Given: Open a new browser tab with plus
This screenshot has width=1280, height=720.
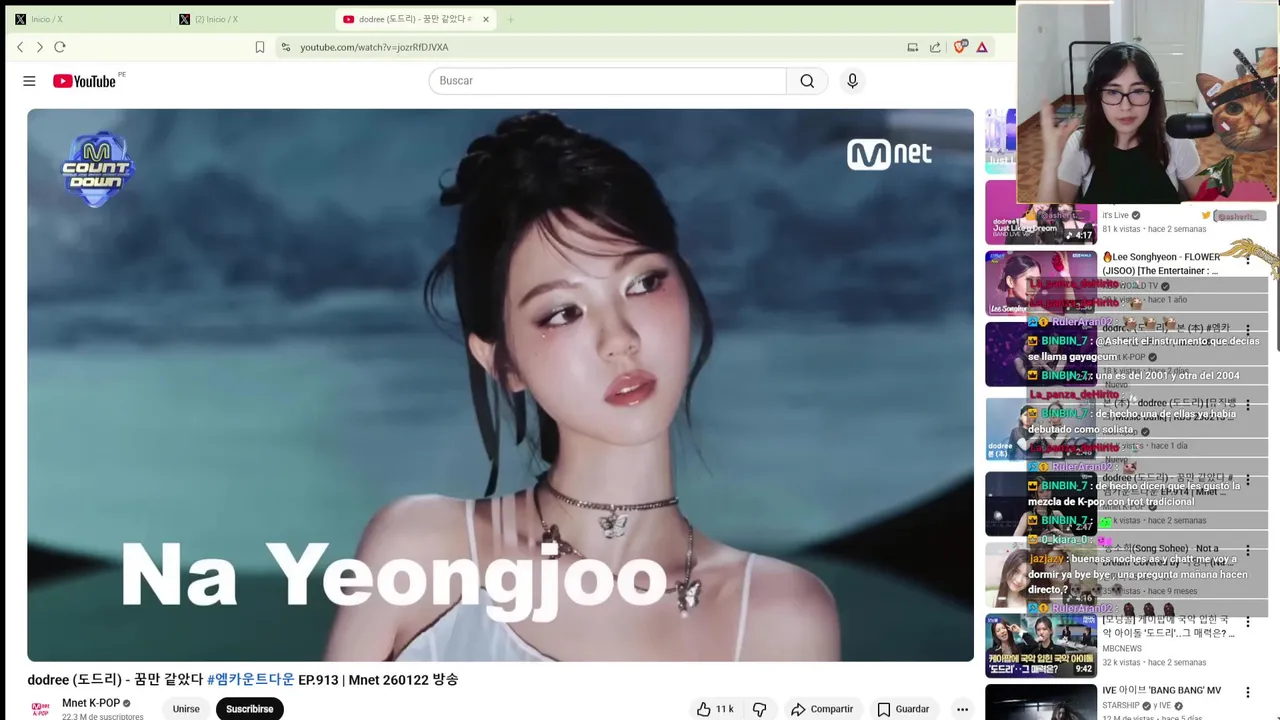Looking at the screenshot, I should click(x=510, y=19).
